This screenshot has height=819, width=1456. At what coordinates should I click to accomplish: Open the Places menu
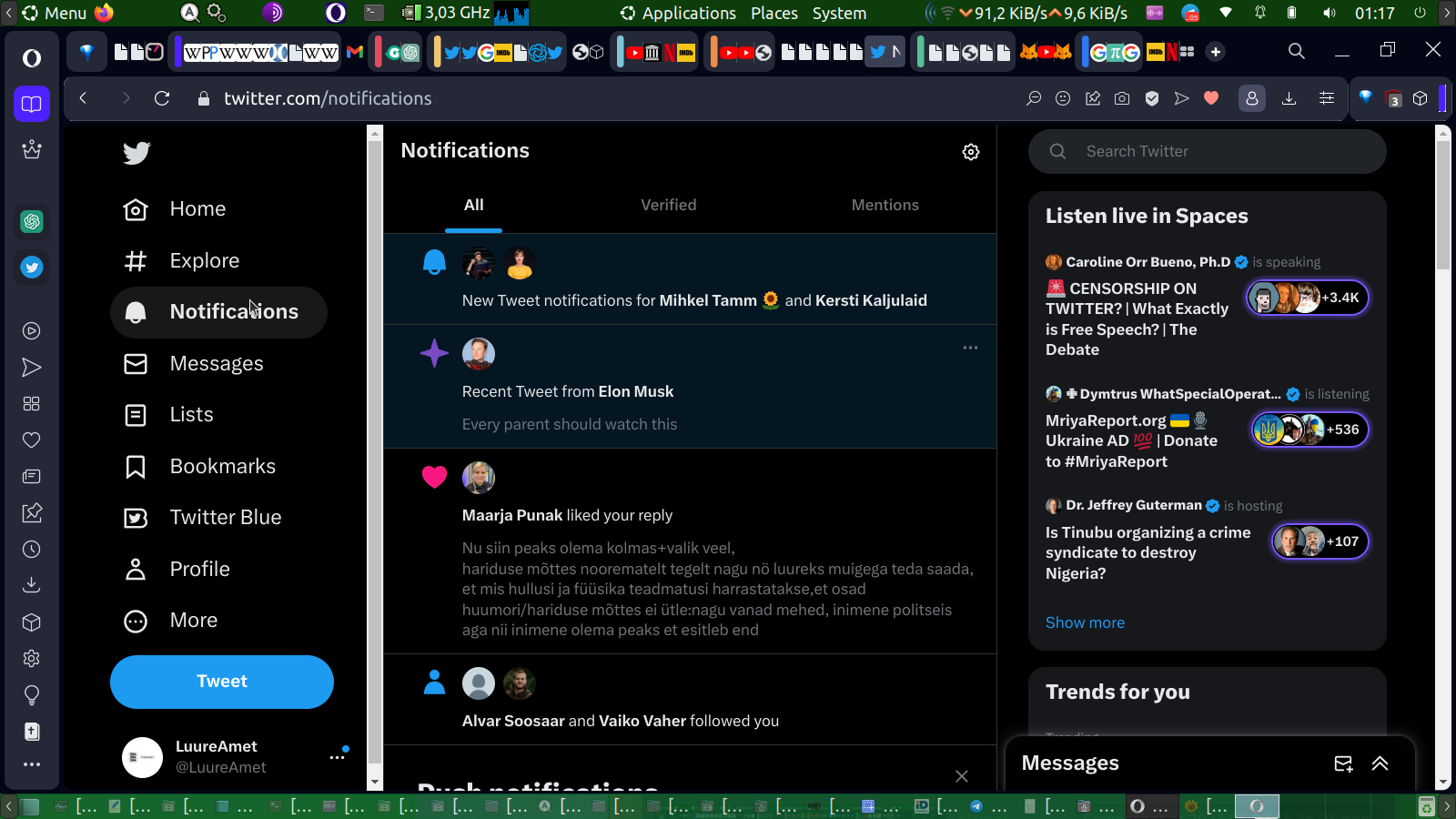774,13
